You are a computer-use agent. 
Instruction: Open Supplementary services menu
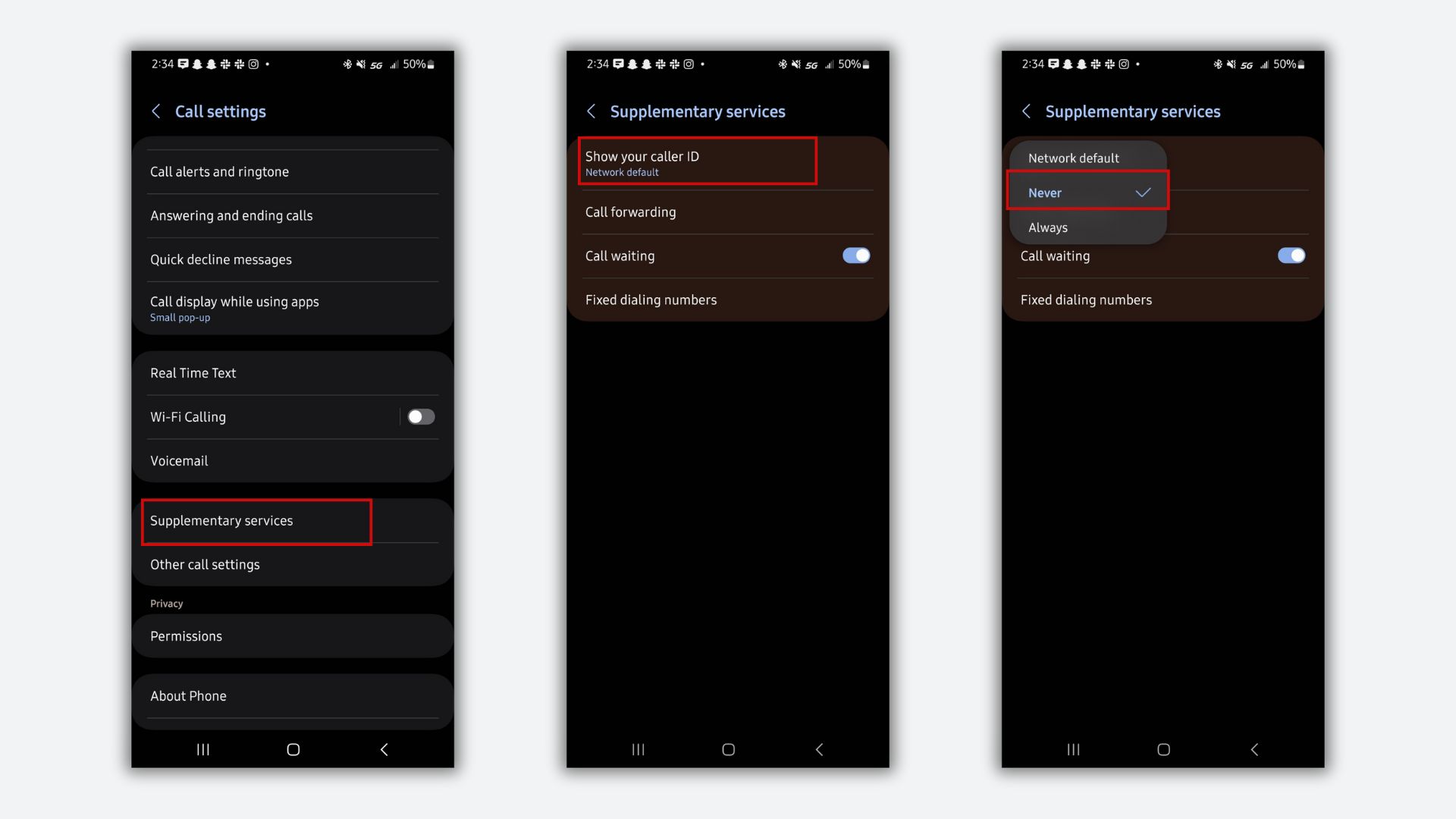point(256,520)
